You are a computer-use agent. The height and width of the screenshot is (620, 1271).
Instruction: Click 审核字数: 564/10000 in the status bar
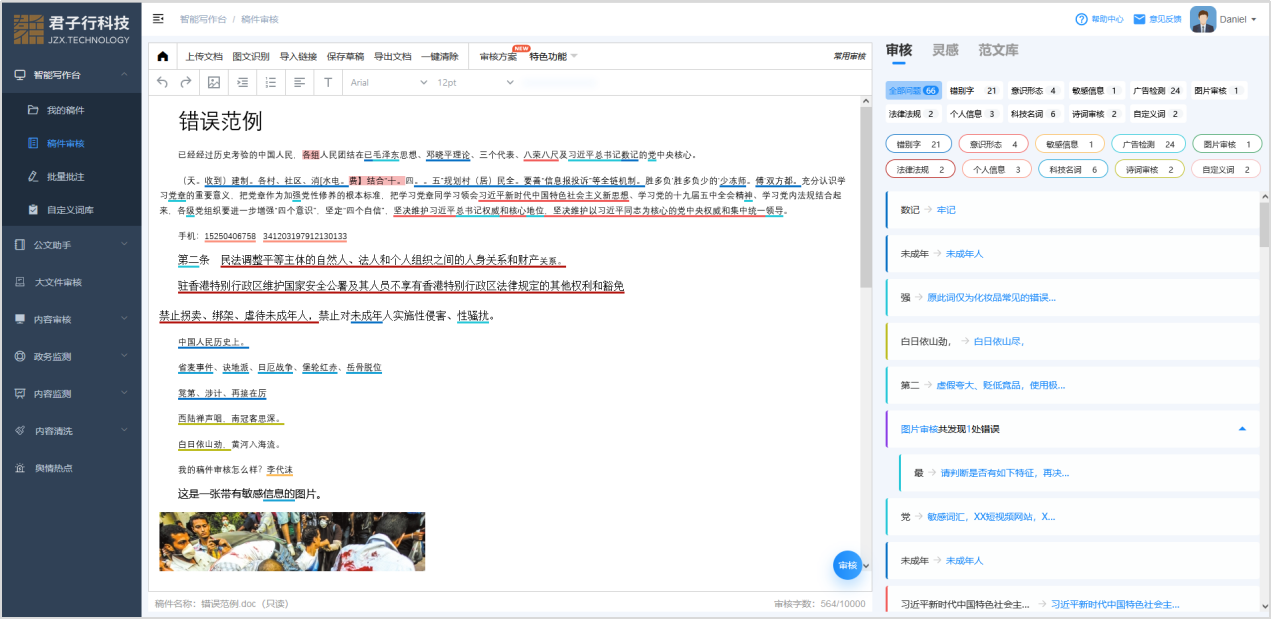click(x=819, y=604)
